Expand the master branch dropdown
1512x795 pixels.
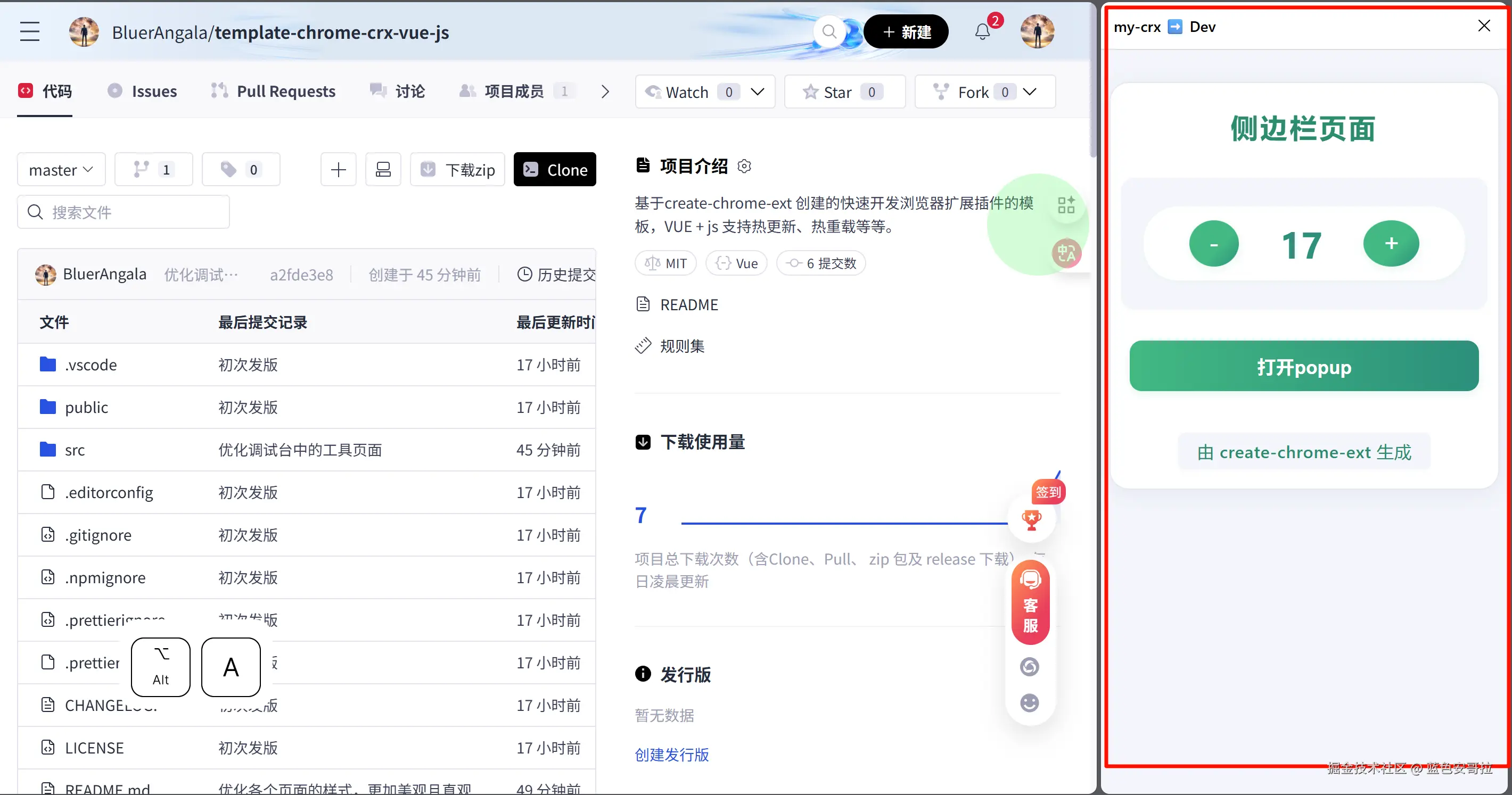[x=61, y=170]
